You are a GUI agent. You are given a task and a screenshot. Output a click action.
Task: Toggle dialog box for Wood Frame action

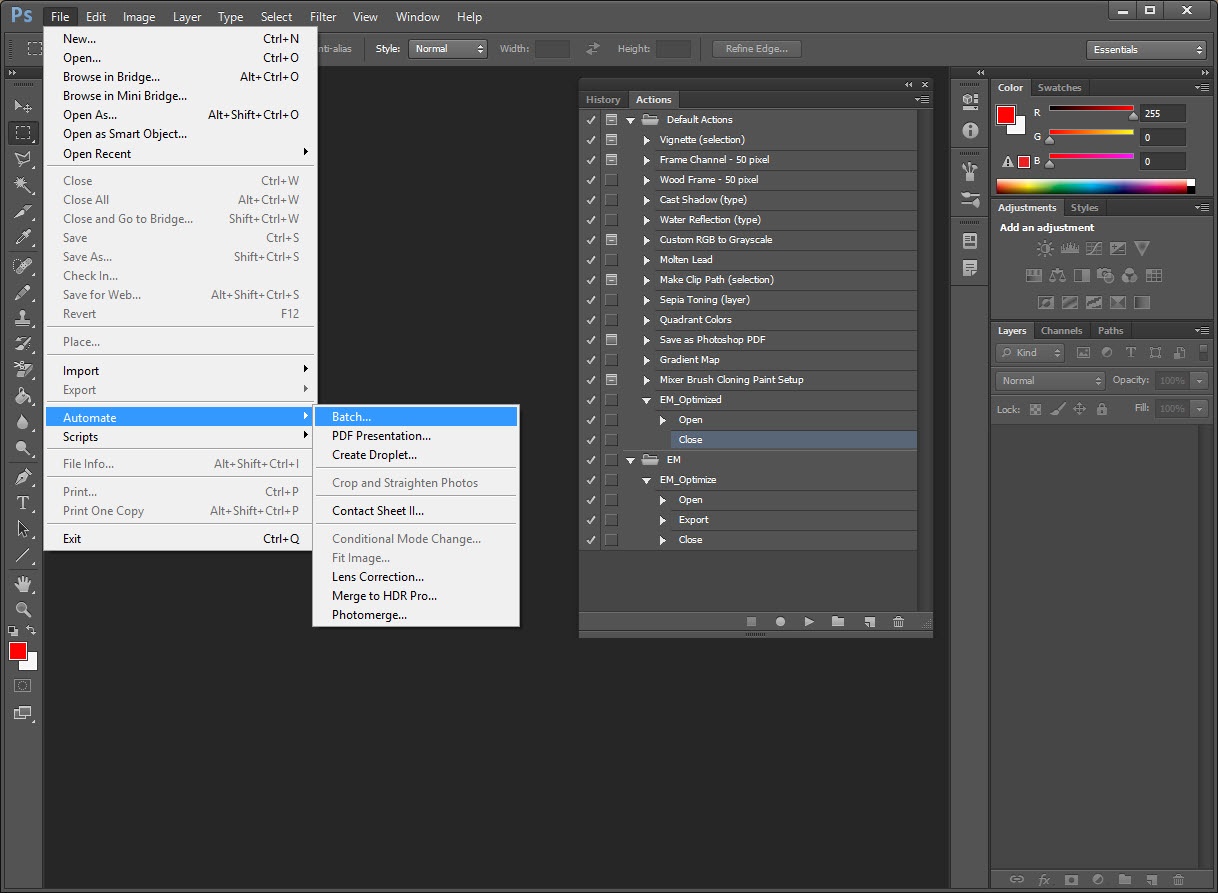pyautogui.click(x=610, y=180)
